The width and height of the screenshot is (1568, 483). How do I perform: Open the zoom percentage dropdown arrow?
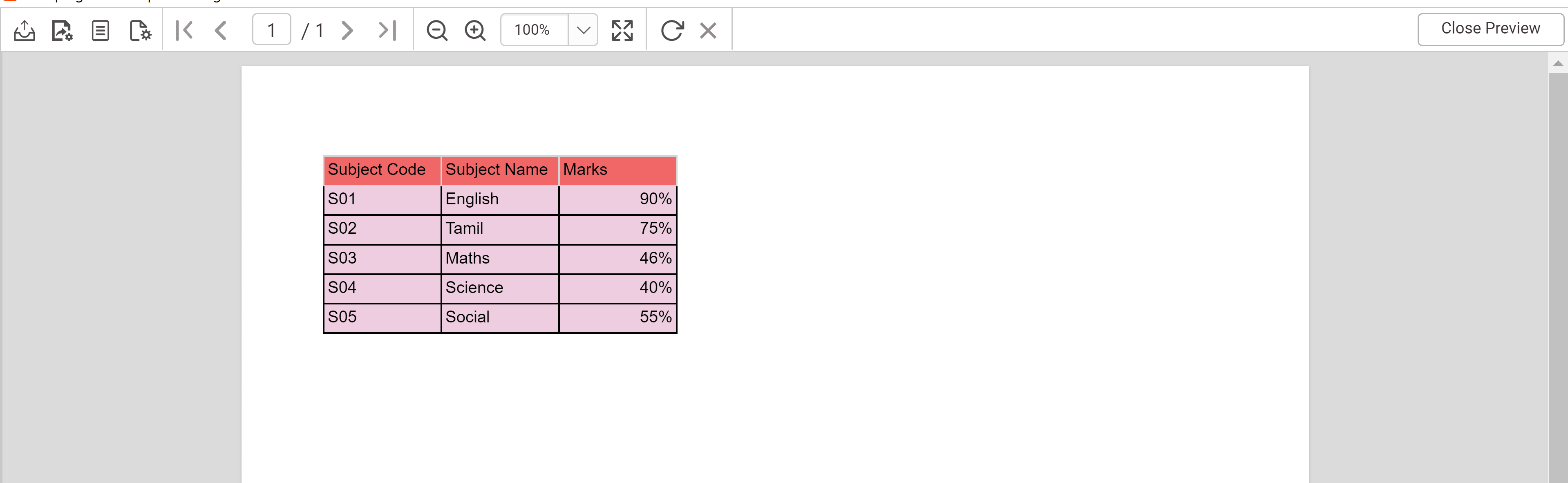pos(582,30)
